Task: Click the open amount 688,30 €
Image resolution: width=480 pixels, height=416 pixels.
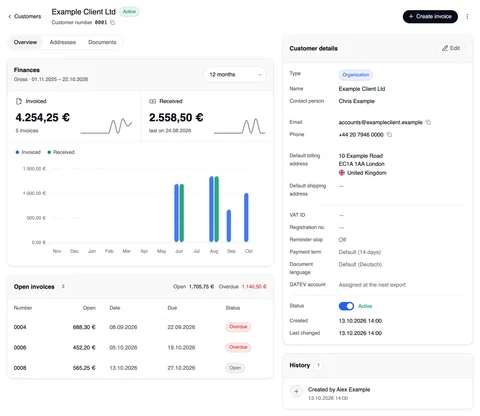Action: click(84, 327)
